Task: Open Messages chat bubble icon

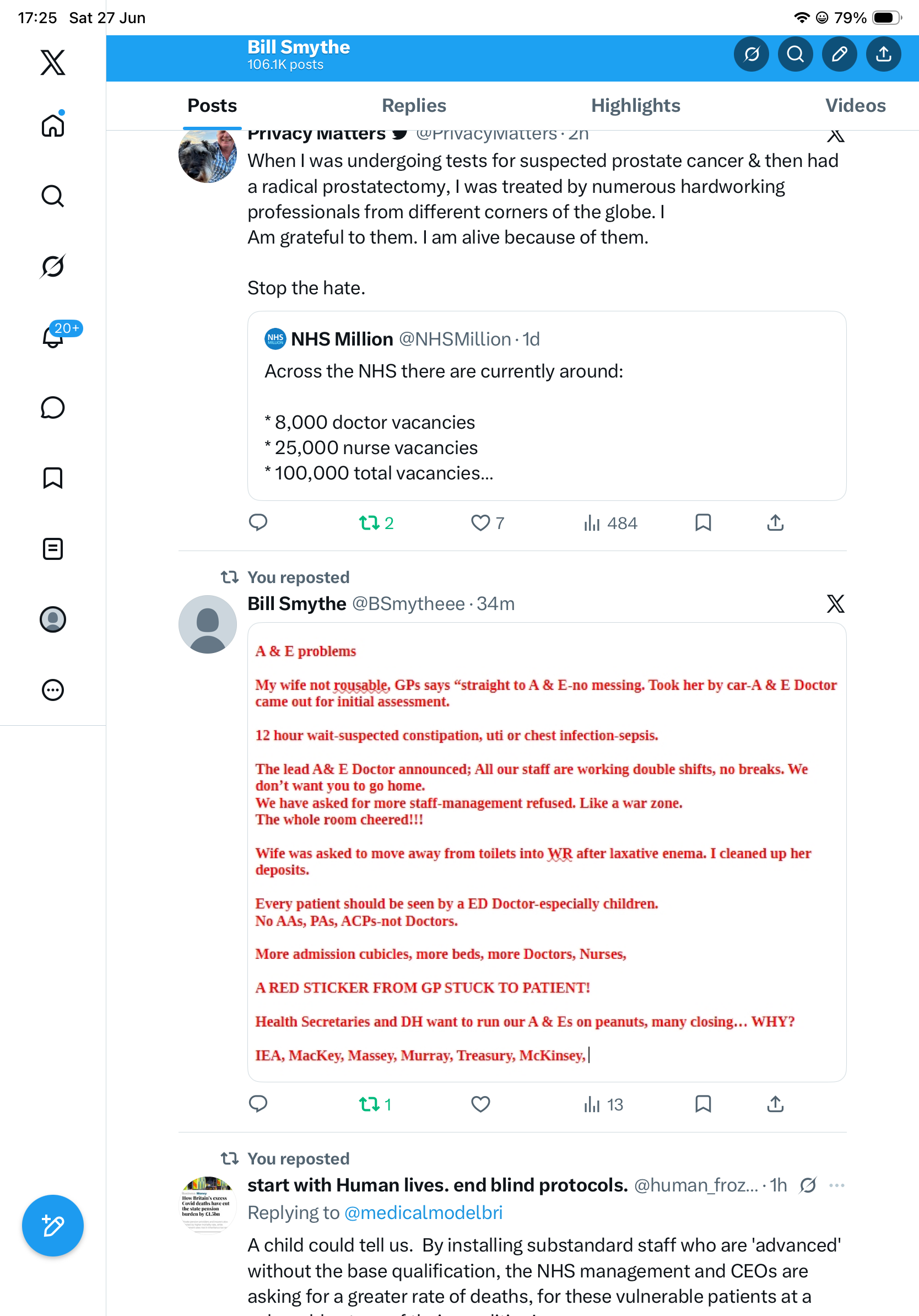Action: (x=53, y=407)
